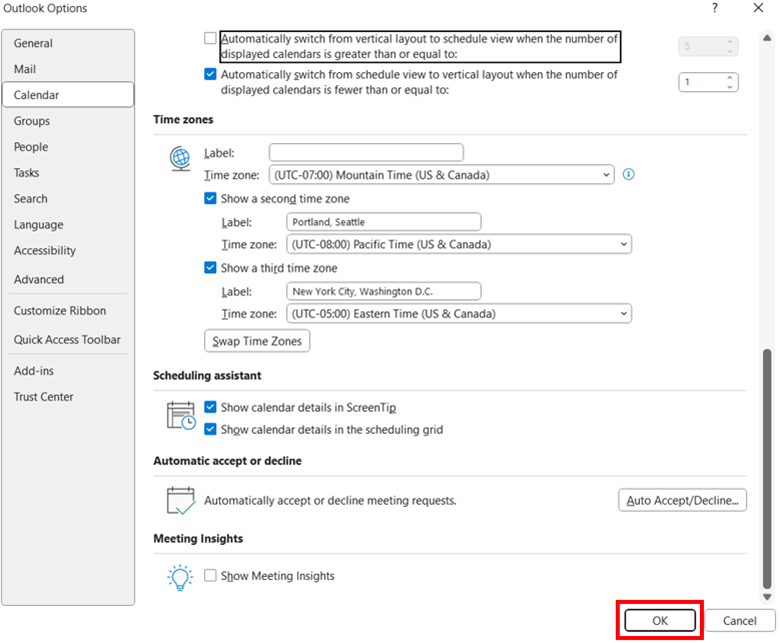Uncheck Show calendar details in ScreenTip
Viewport: 780px width, 643px height.
tap(210, 407)
